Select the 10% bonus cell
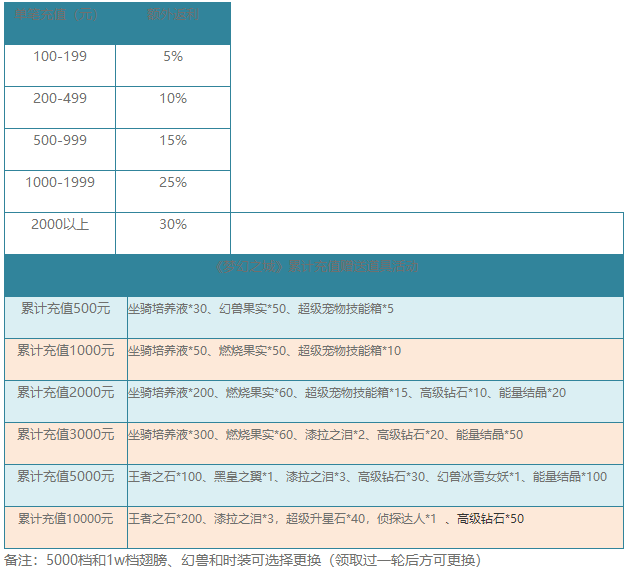The image size is (629, 573). [x=173, y=99]
